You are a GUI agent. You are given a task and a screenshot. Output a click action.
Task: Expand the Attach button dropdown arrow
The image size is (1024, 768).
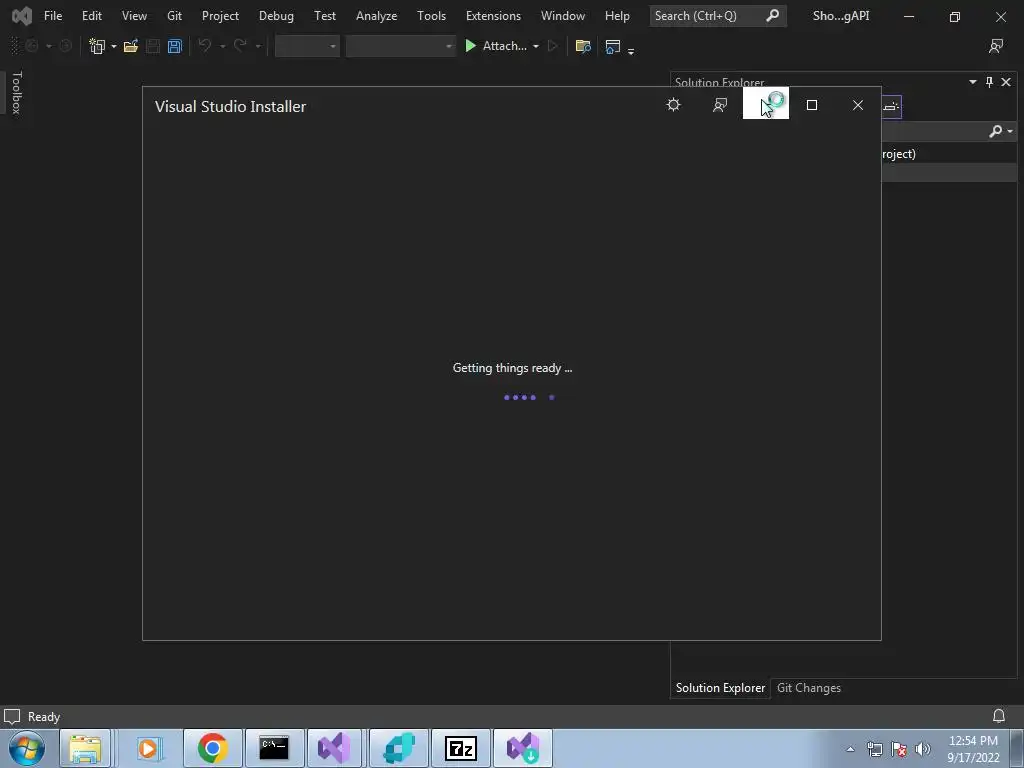click(536, 46)
